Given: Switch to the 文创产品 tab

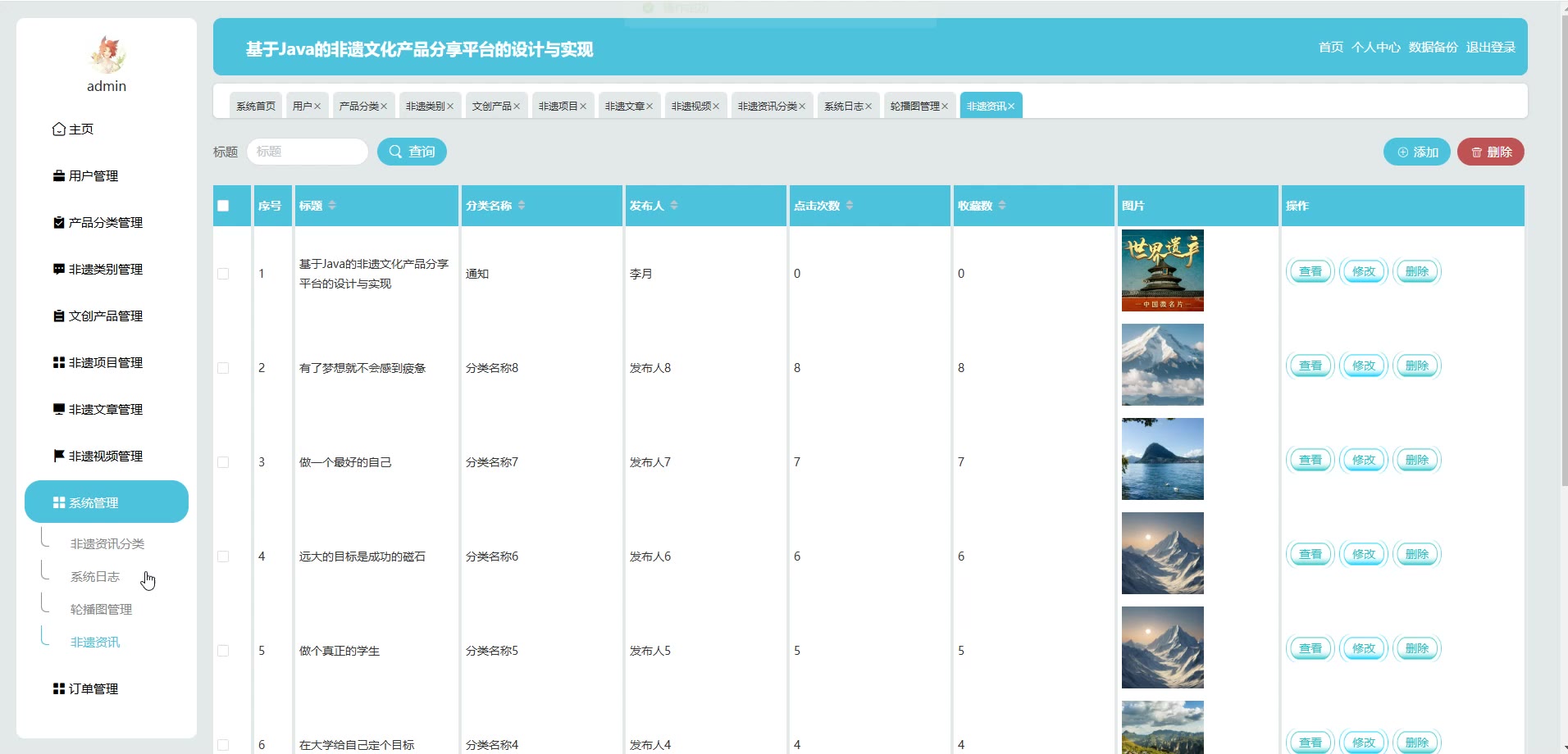Looking at the screenshot, I should (491, 107).
